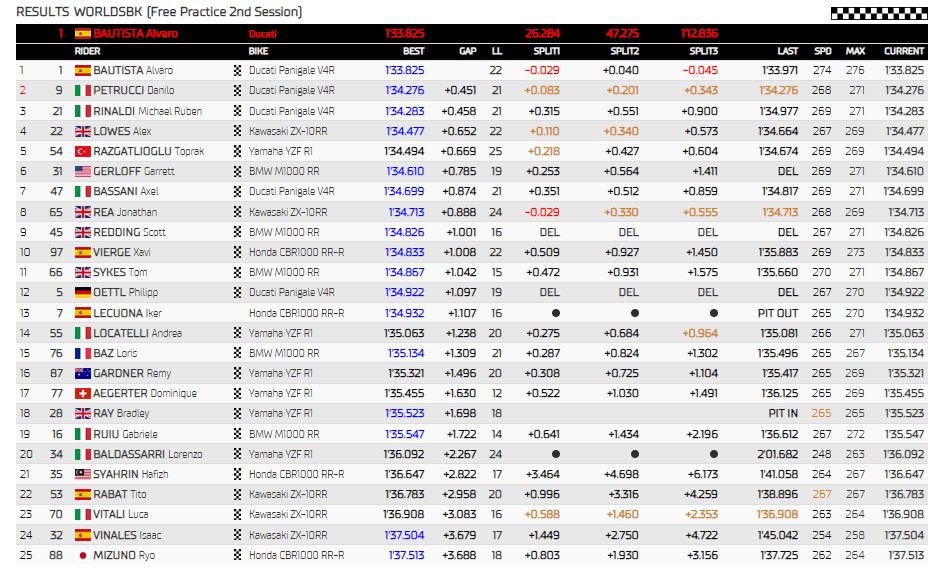Viewport: 945px width, 569px height.
Task: Click the checkered flag icon in BASSANI's row
Action: (x=237, y=192)
